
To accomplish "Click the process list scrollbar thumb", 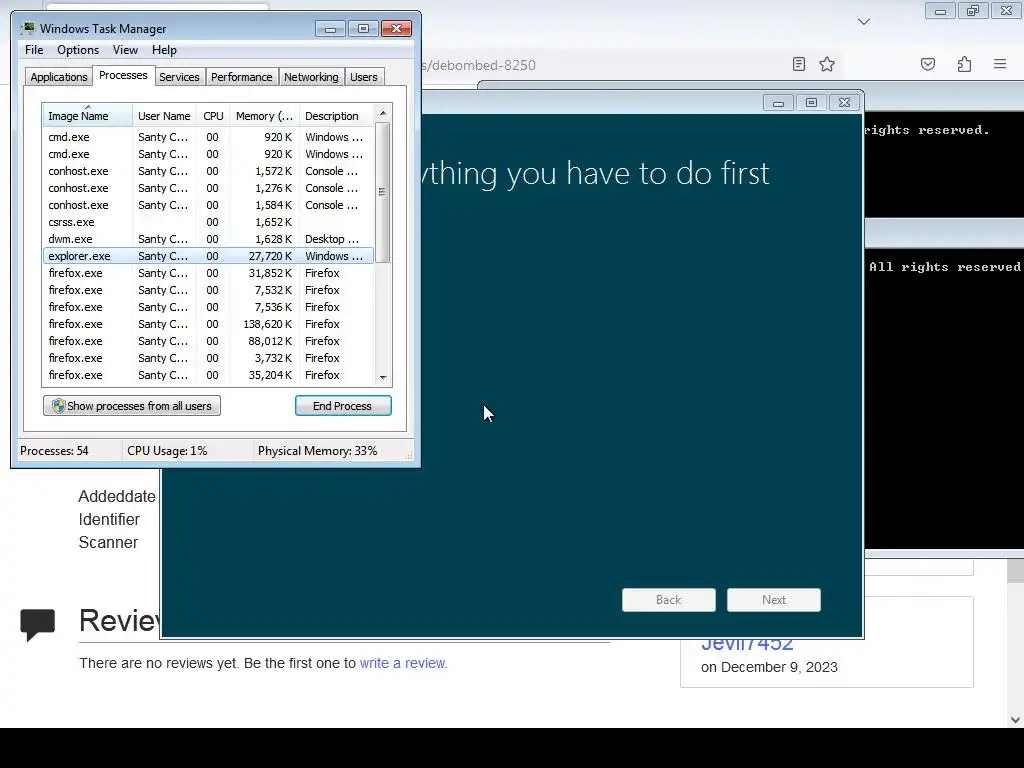I will point(383,192).
